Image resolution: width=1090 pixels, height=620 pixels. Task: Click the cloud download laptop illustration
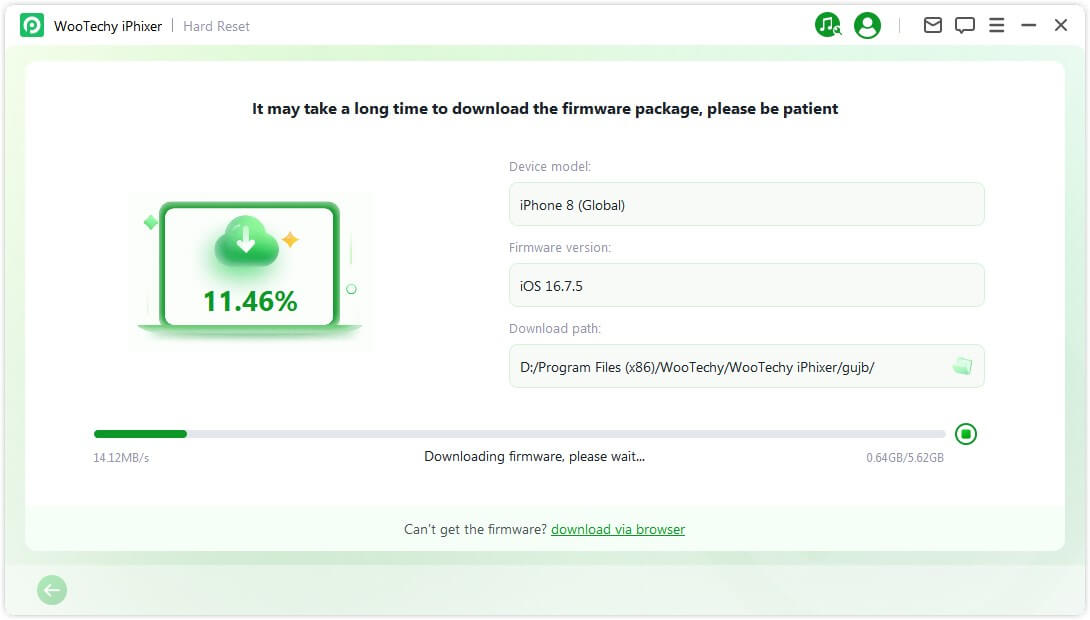pos(250,267)
